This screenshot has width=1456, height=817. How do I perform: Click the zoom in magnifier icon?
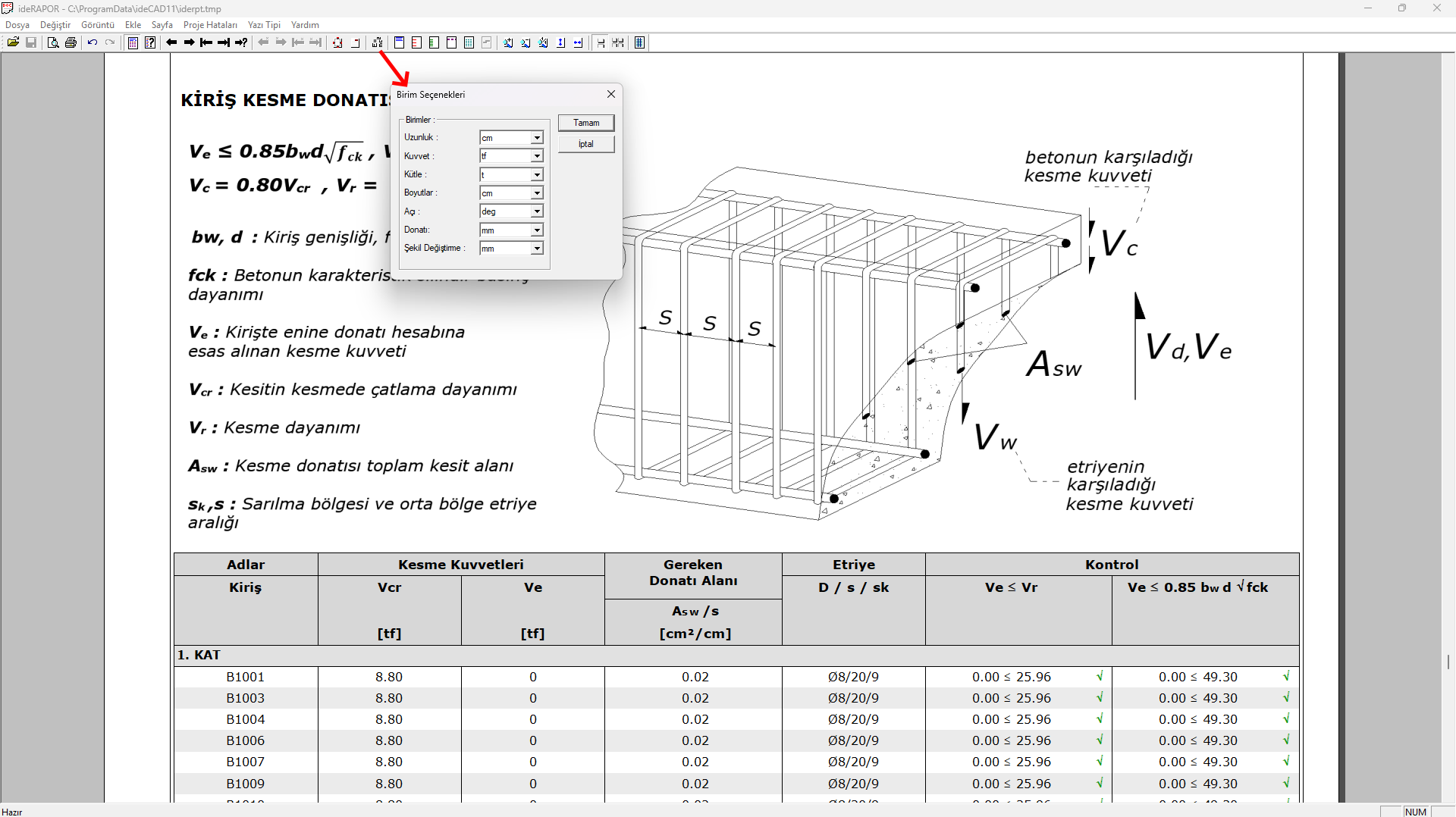508,42
